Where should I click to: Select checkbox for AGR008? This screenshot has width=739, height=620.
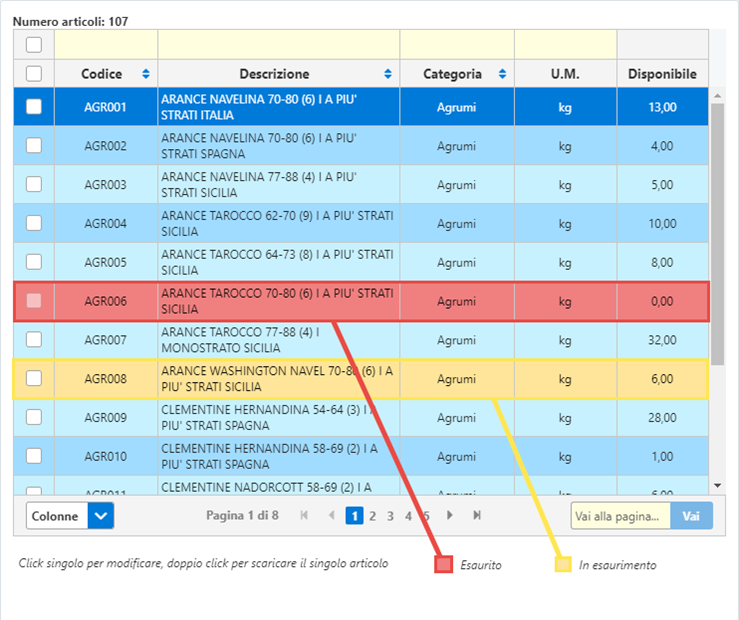point(34,378)
